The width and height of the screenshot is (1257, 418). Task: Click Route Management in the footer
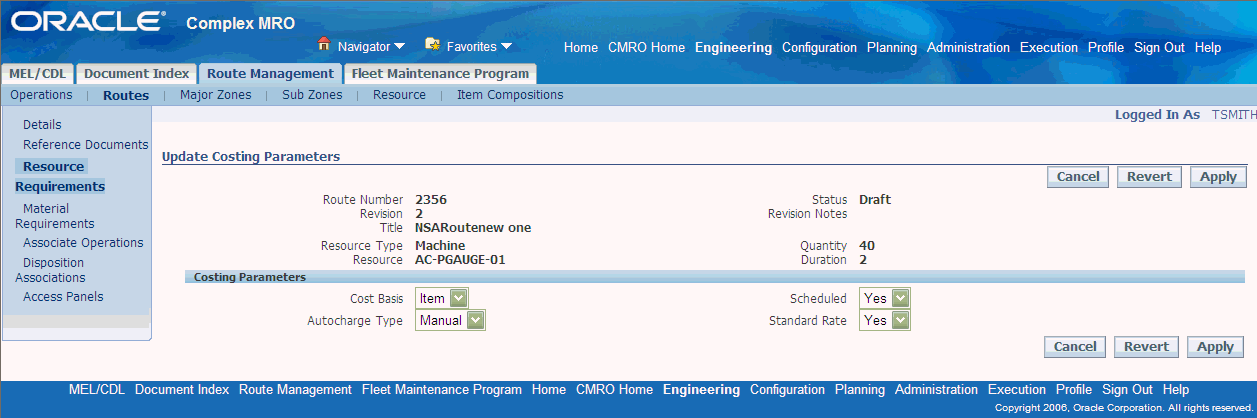tap(295, 390)
